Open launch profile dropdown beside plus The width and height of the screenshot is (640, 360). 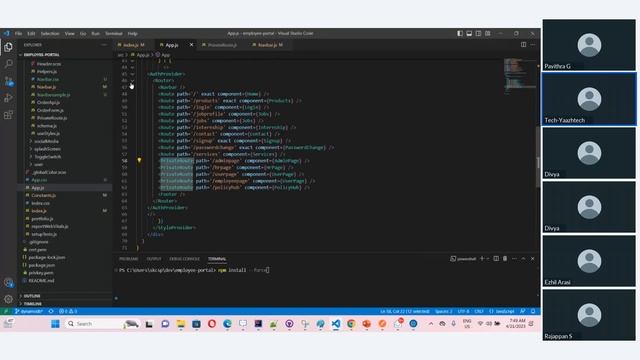(488, 258)
